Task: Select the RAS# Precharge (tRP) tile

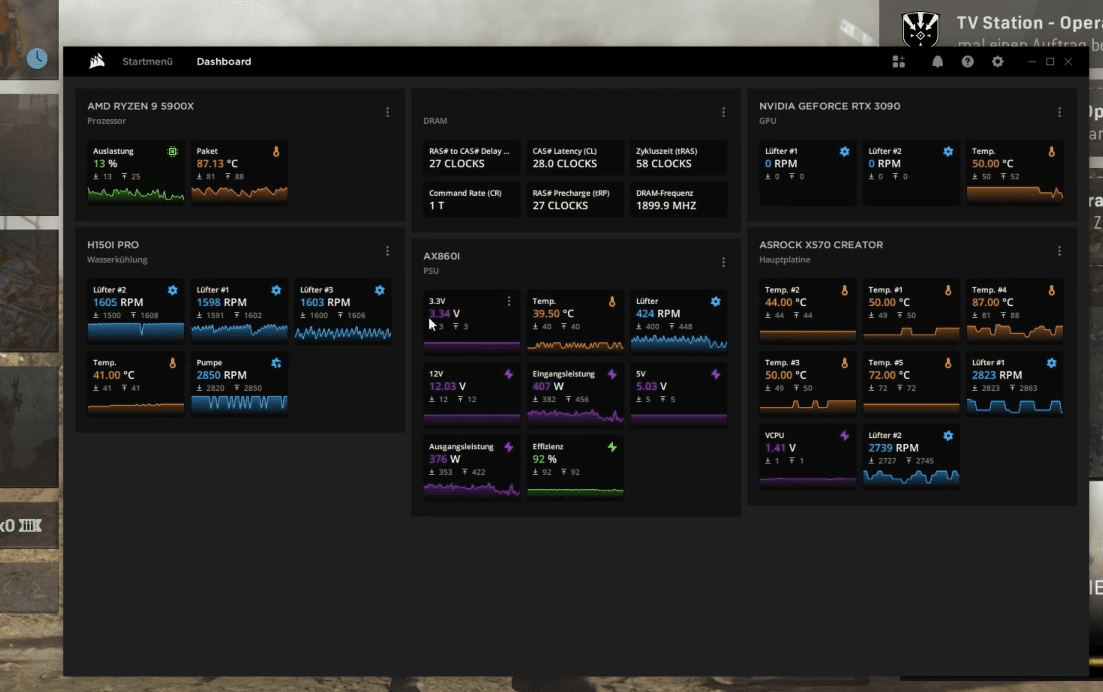Action: pyautogui.click(x=575, y=200)
